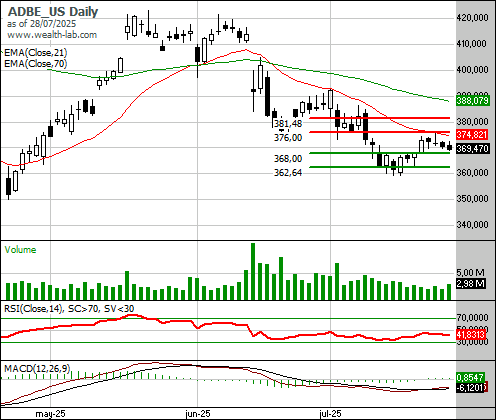
Task: Click the 380,000 price axis label
Action: 472,122
